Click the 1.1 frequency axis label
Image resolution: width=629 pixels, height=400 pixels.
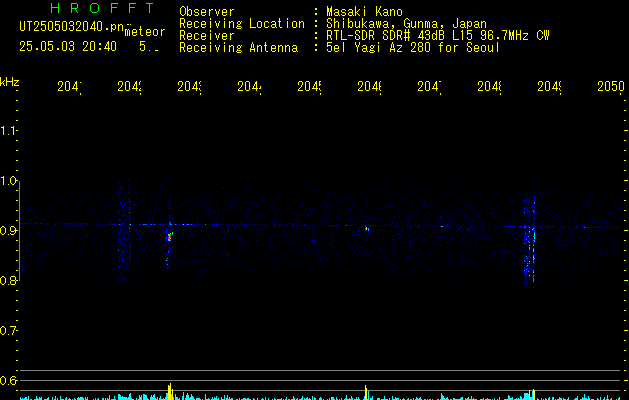8,130
